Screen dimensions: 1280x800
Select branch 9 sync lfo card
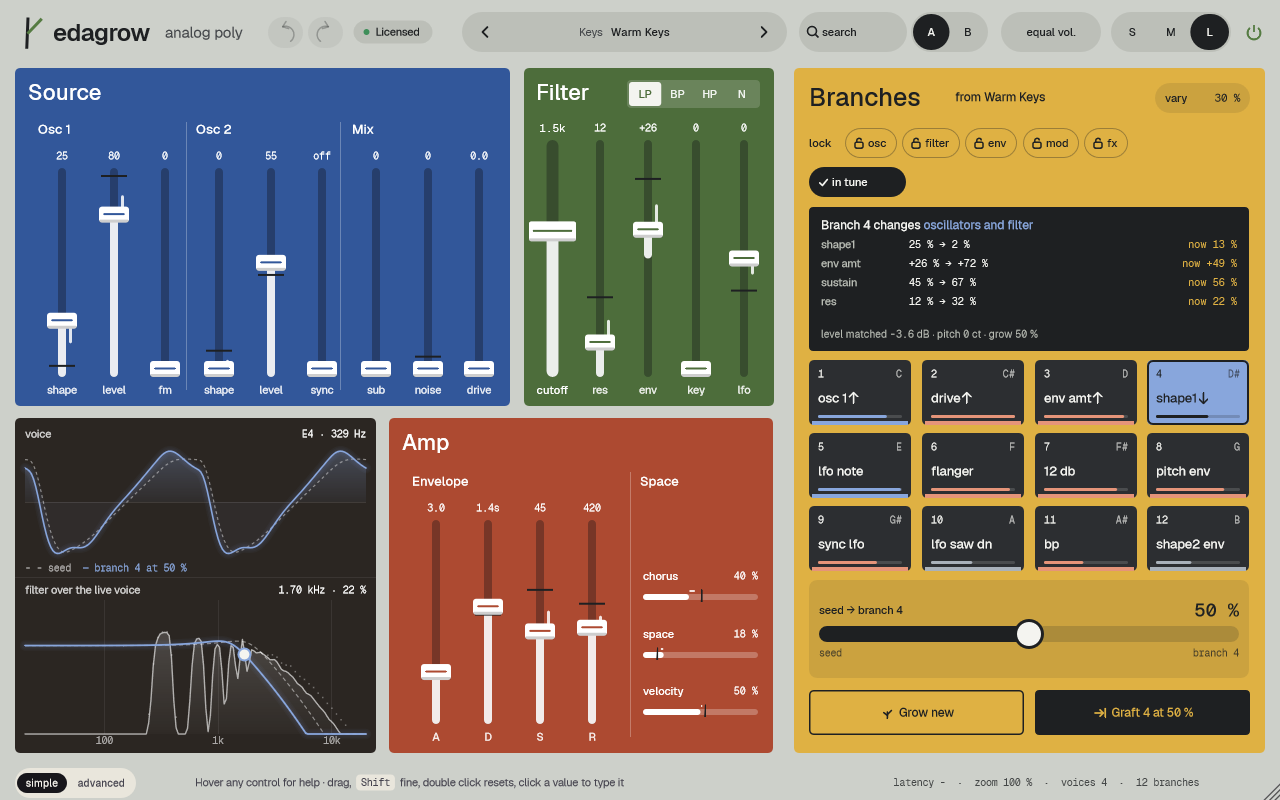[860, 538]
